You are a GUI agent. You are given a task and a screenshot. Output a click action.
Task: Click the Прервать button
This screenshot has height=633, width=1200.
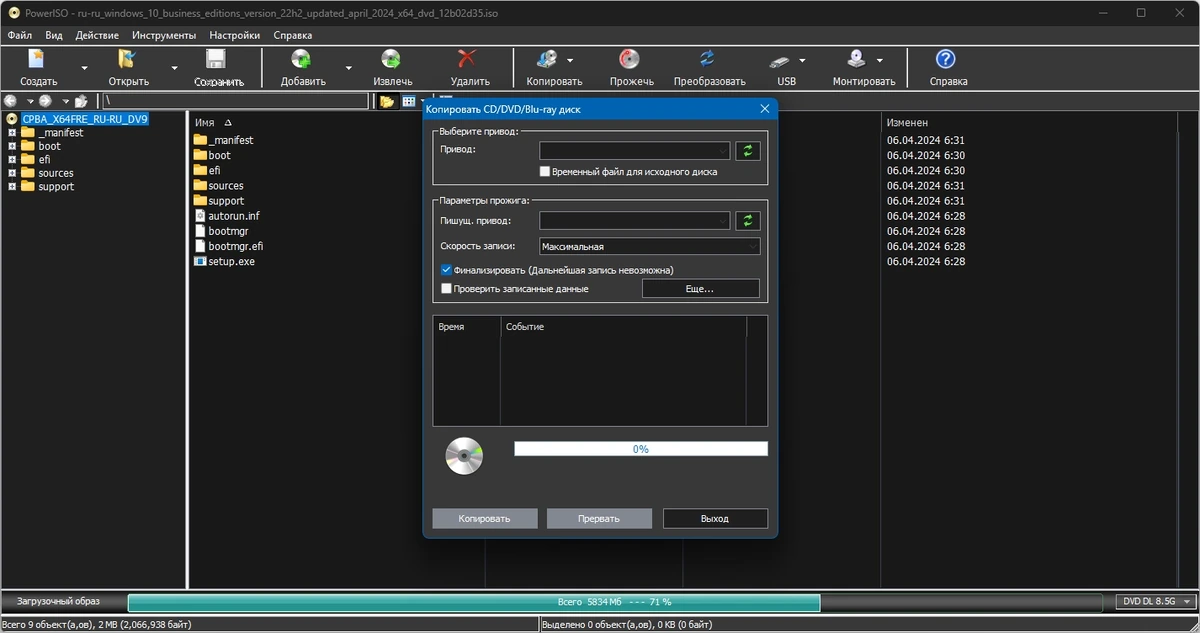pos(599,519)
